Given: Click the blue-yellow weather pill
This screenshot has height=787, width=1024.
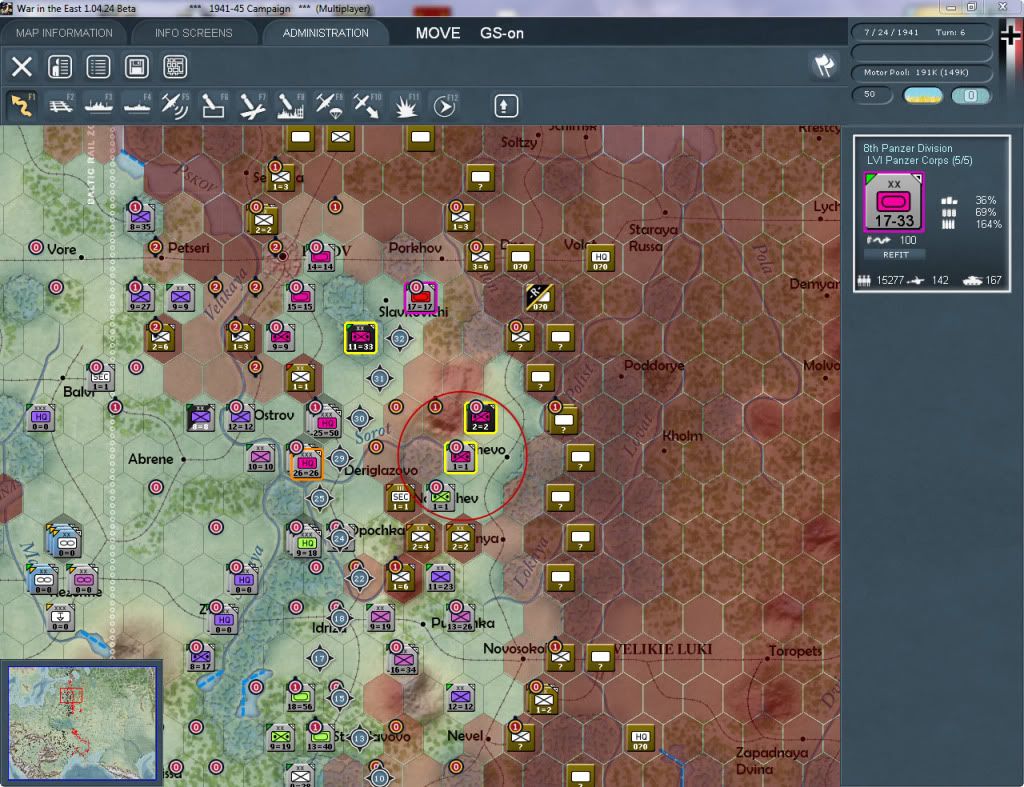Looking at the screenshot, I should tap(923, 95).
